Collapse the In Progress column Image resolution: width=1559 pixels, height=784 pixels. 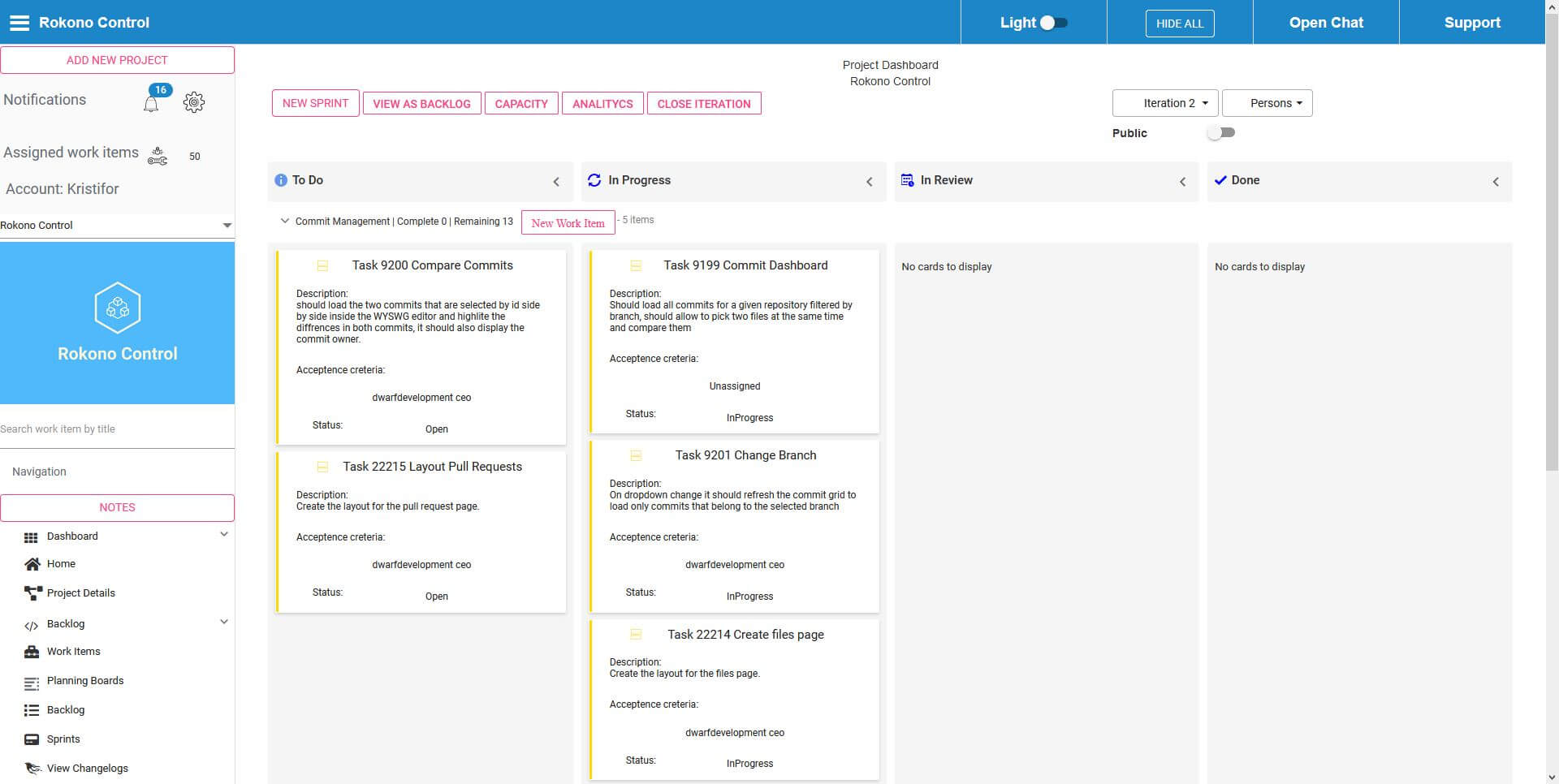870,182
